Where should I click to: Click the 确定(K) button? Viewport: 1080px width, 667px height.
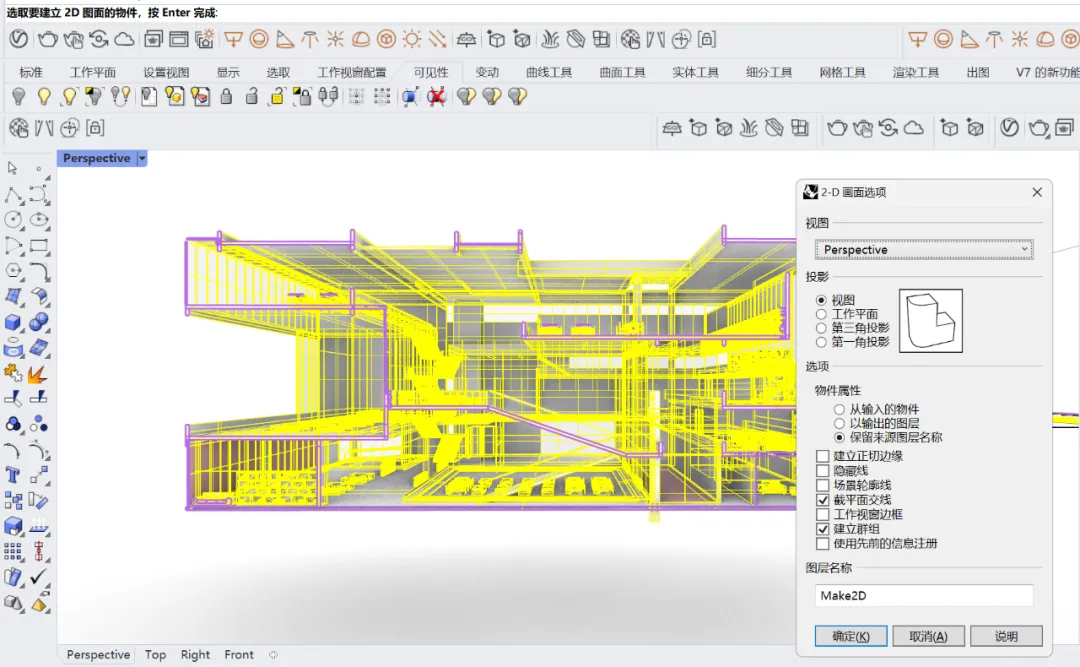(851, 636)
